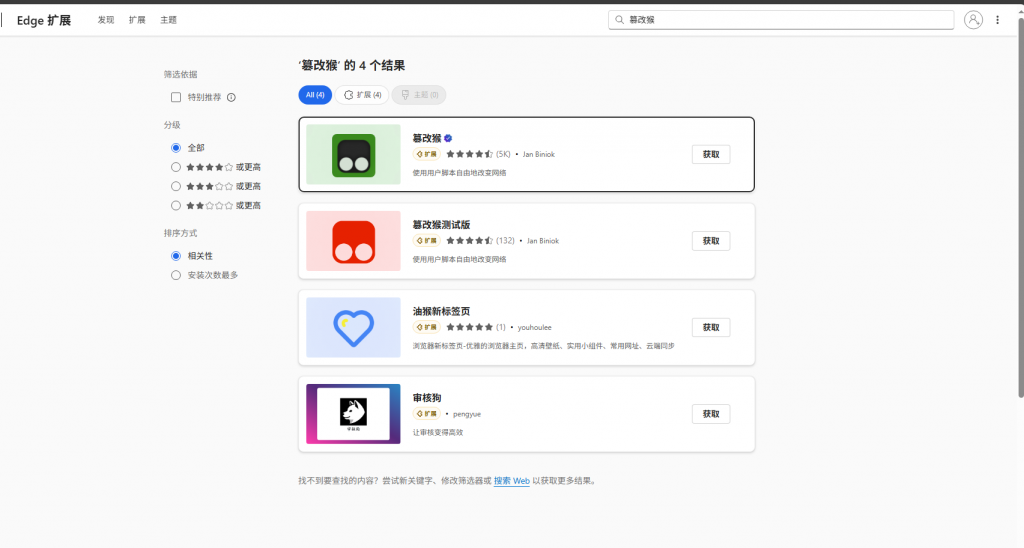Select four stars 或更高 rating filter
Viewport: 1024px width, 548px height.
pyautogui.click(x=176, y=167)
